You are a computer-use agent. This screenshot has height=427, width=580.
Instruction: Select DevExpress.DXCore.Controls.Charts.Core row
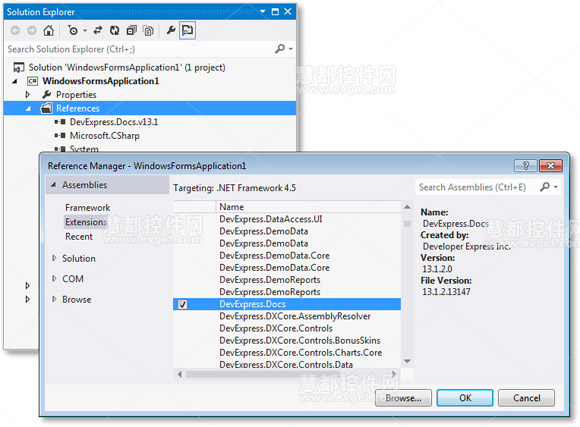(287, 353)
